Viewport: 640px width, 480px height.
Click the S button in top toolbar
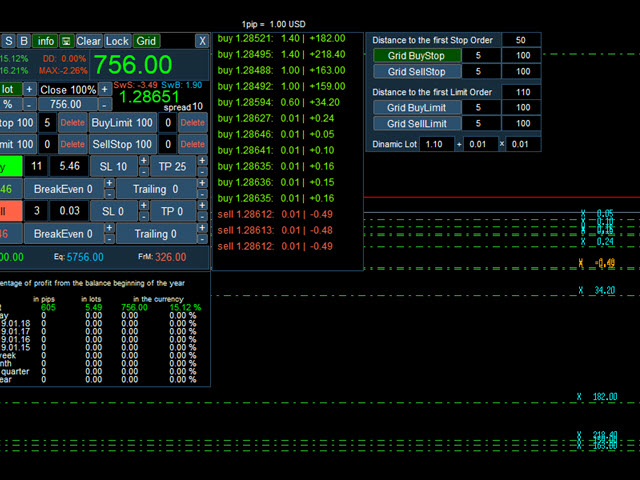(9, 41)
